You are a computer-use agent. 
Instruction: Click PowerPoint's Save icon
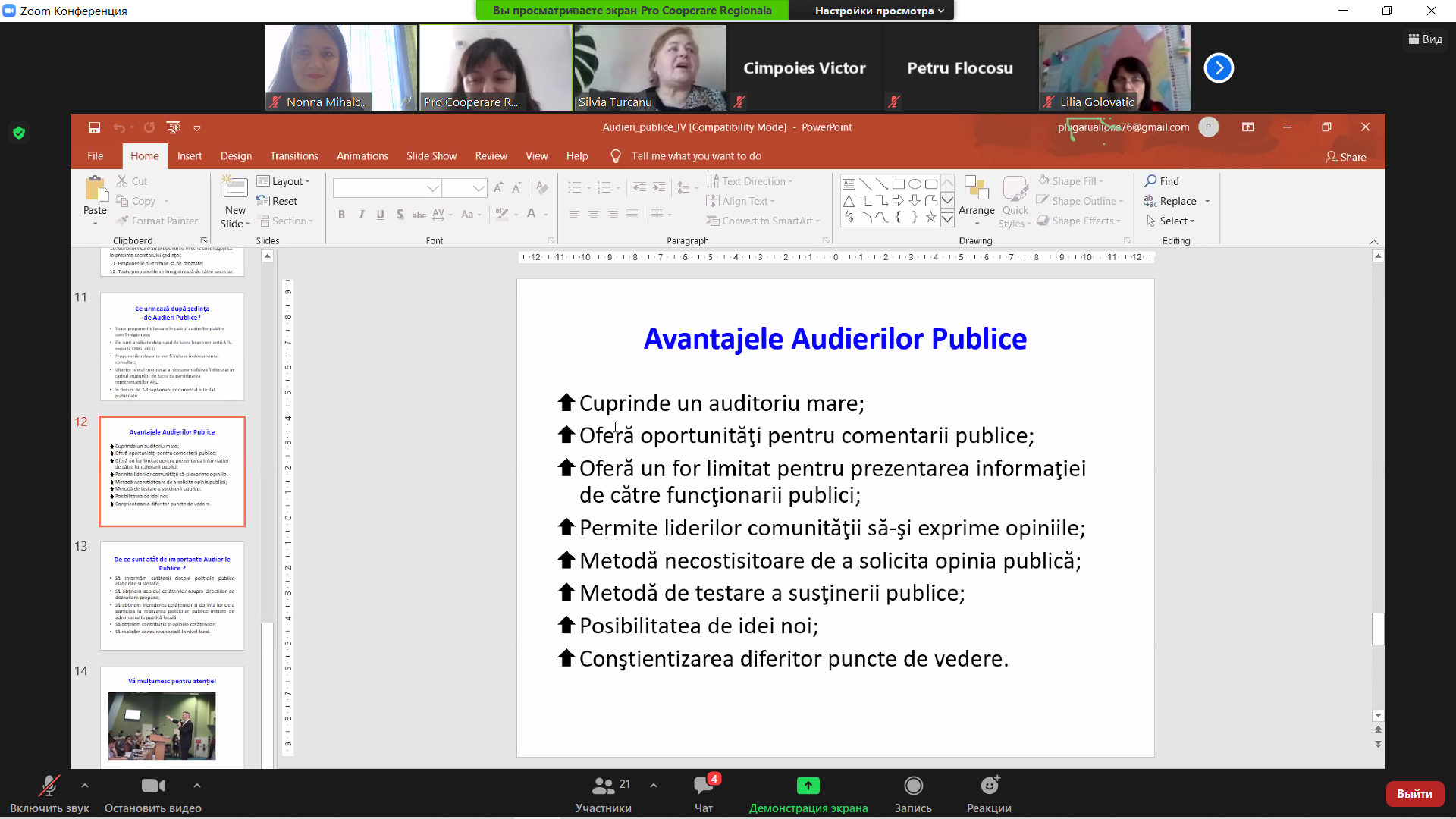point(94,127)
